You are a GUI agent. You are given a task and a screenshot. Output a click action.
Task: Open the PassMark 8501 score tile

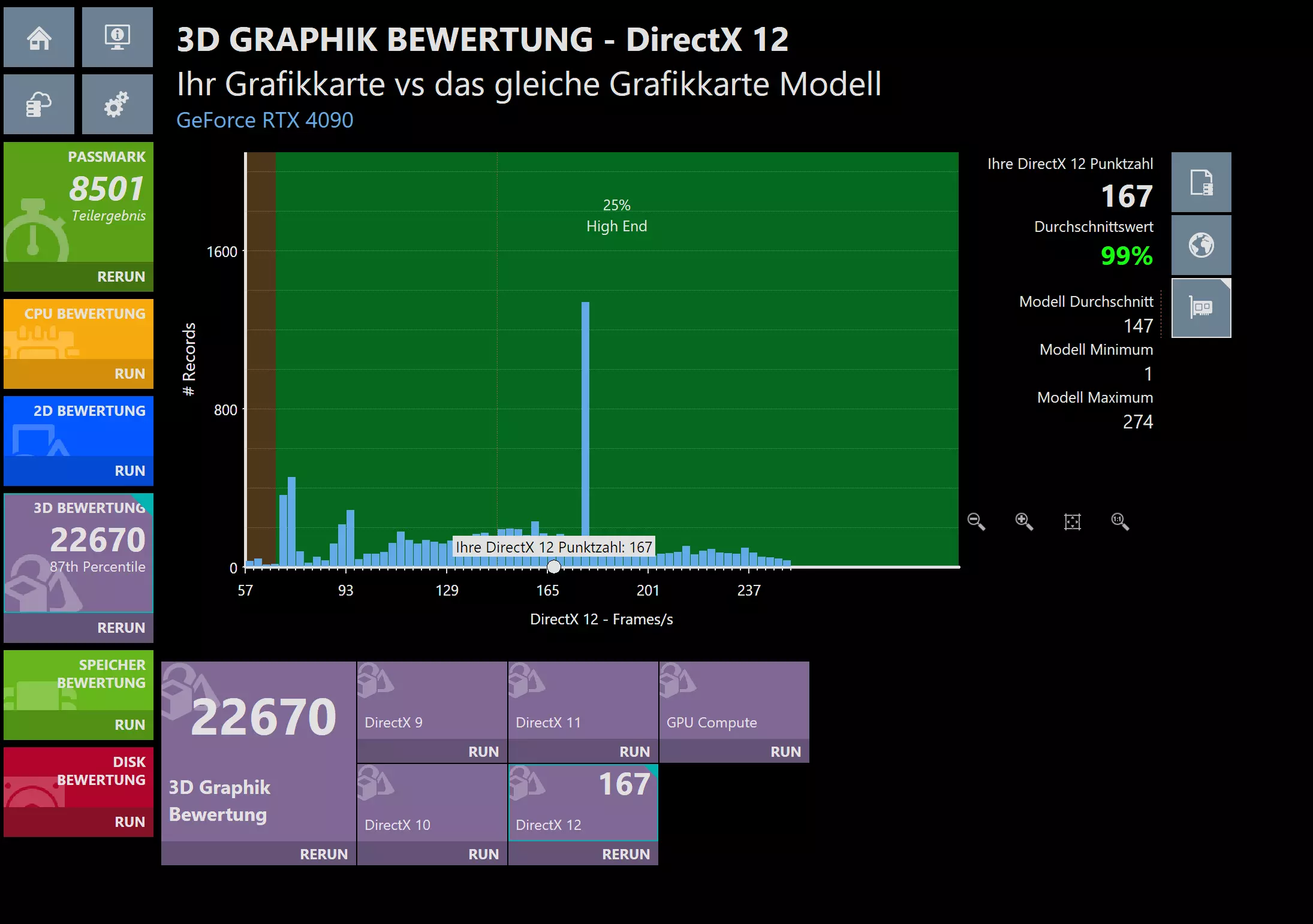[x=79, y=202]
